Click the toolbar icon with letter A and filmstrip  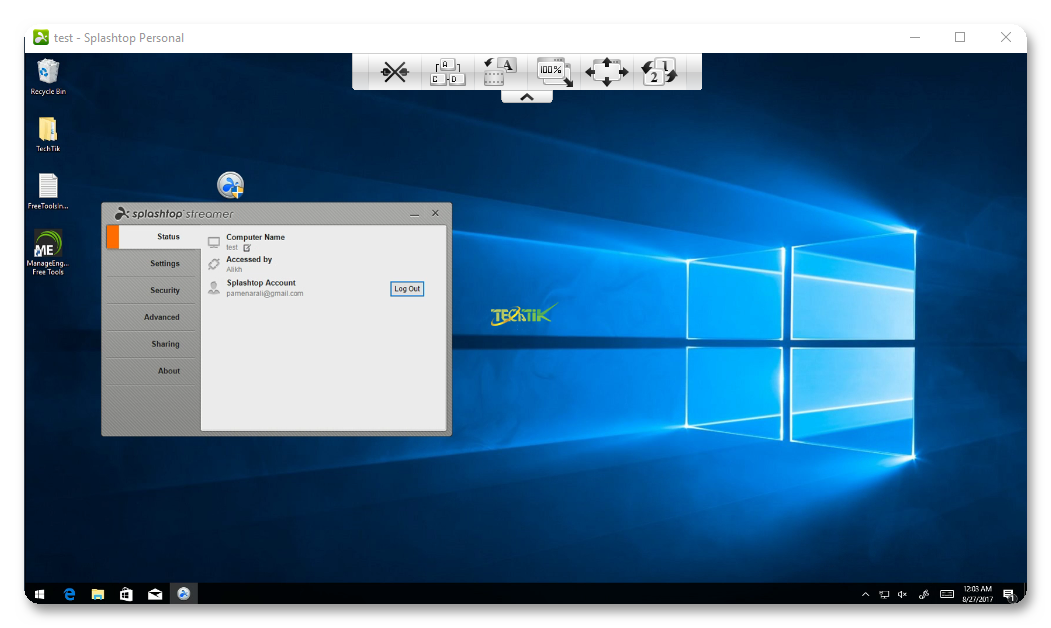[500, 72]
